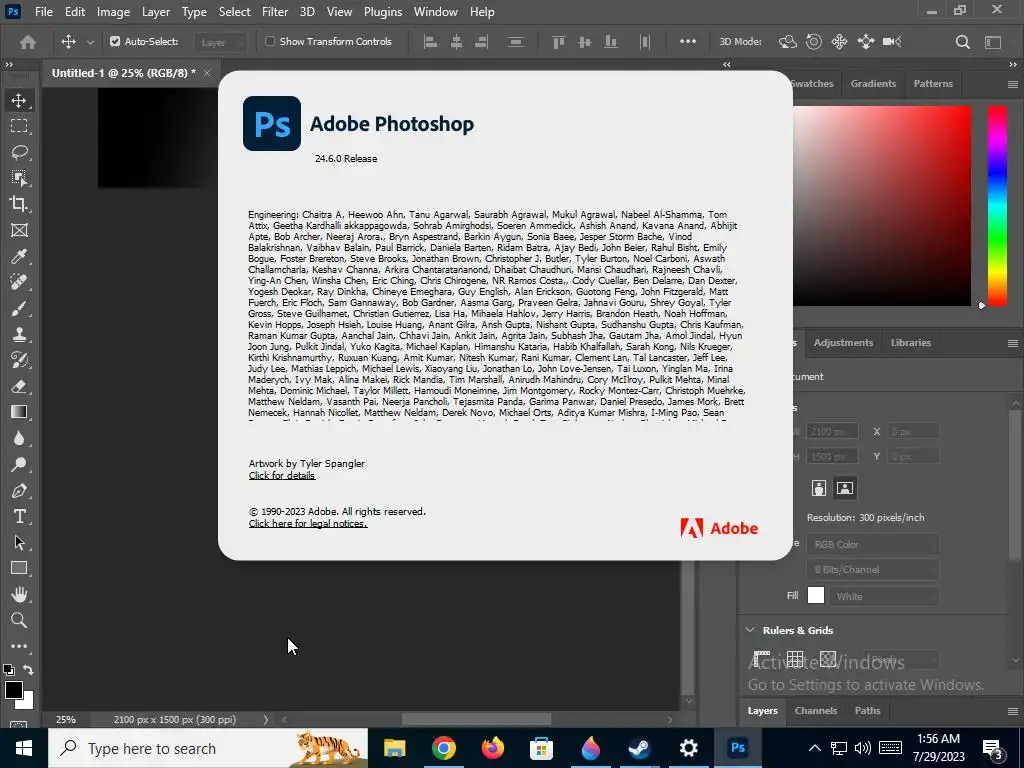Select the Rectangle shape tool
The image size is (1024, 768).
click(19, 568)
